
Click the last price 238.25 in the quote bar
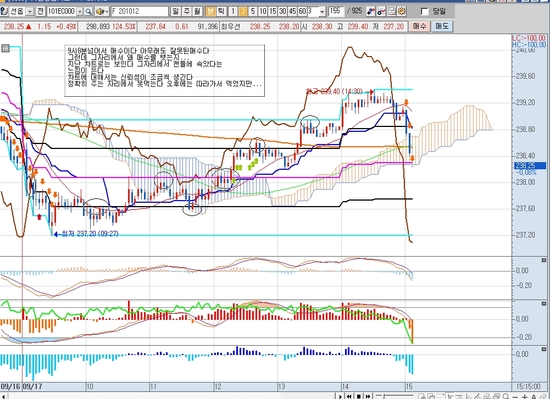tap(14, 26)
